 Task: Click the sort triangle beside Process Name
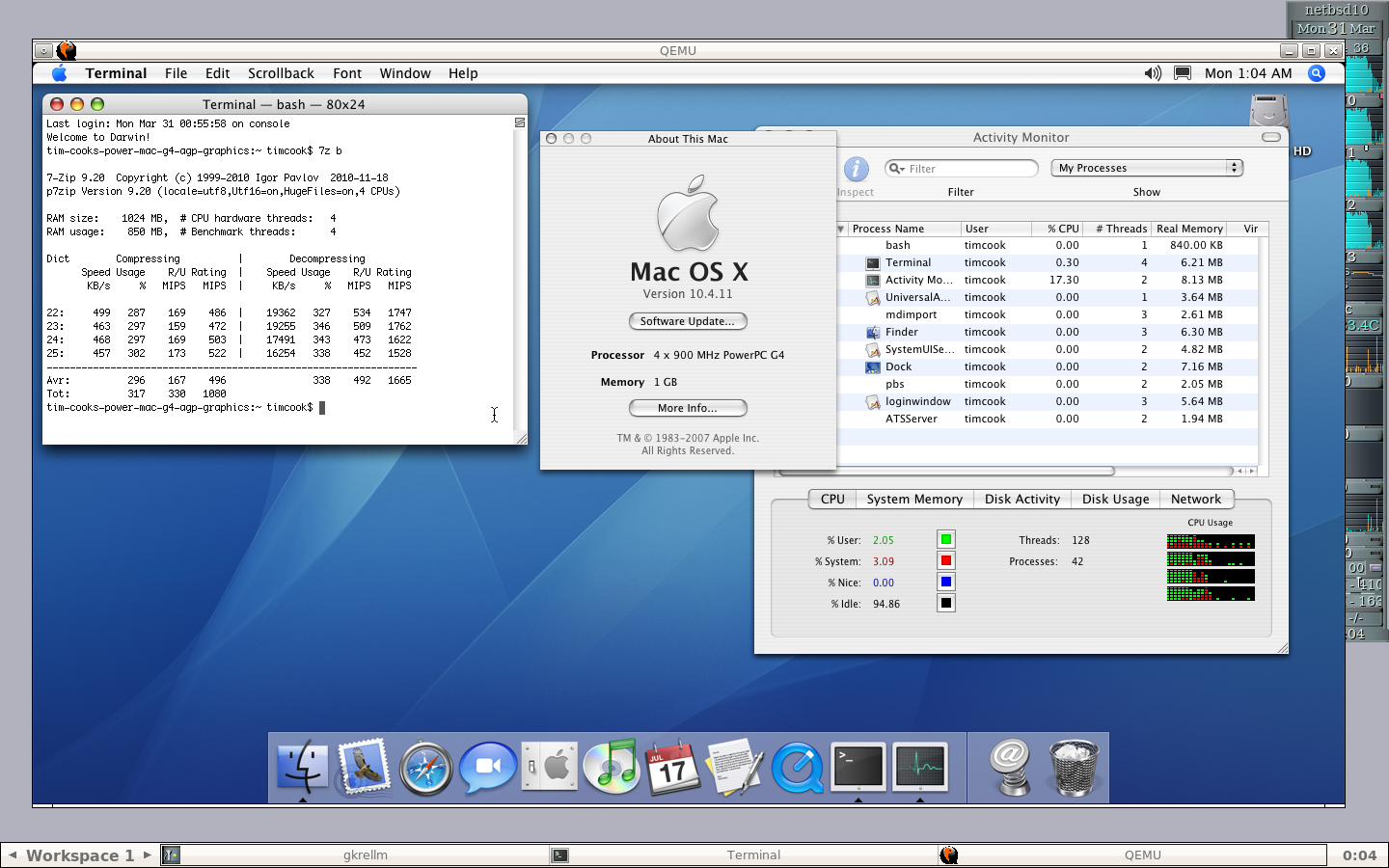(x=841, y=230)
